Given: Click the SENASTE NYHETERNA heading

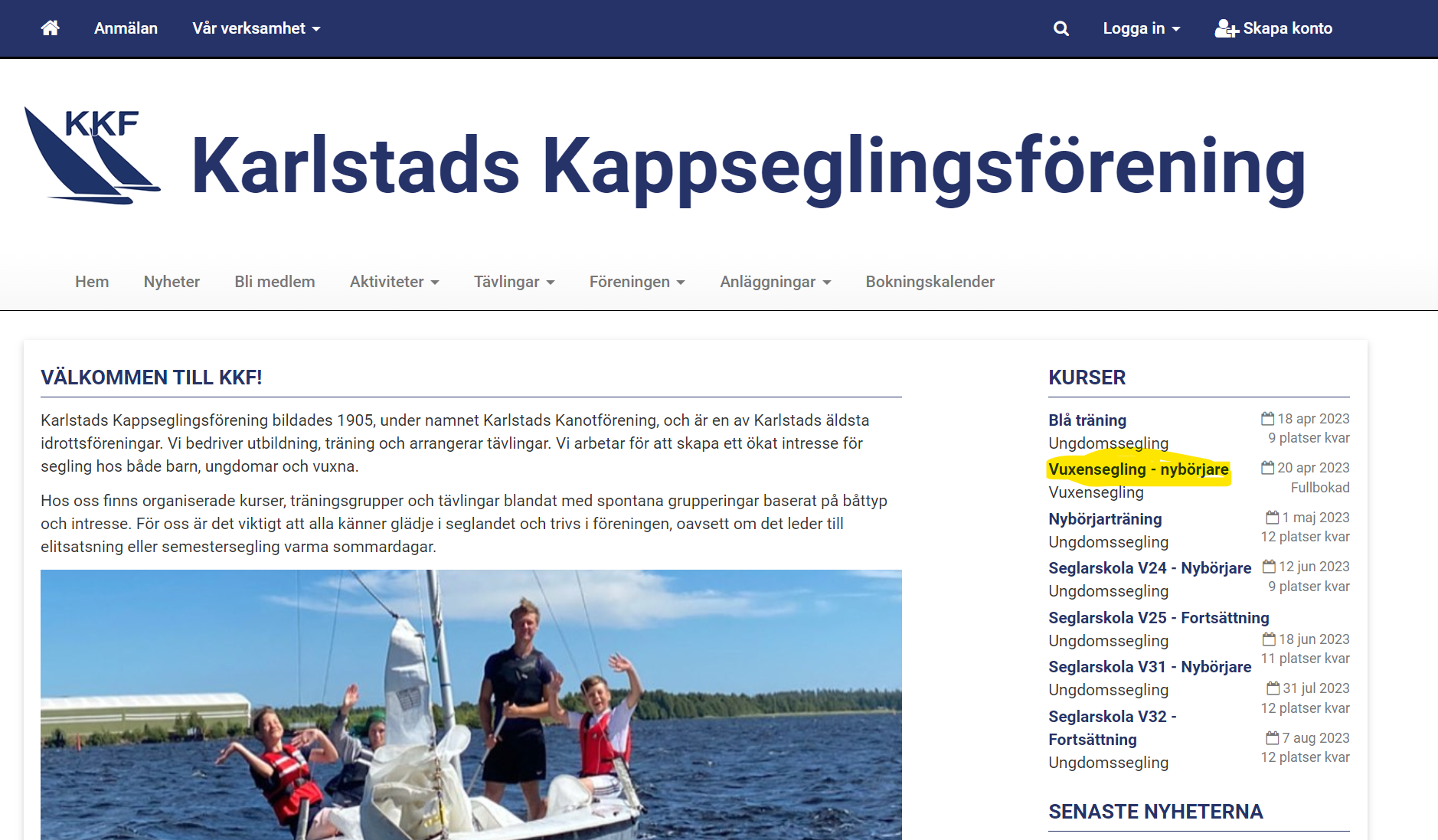Looking at the screenshot, I should (1155, 812).
